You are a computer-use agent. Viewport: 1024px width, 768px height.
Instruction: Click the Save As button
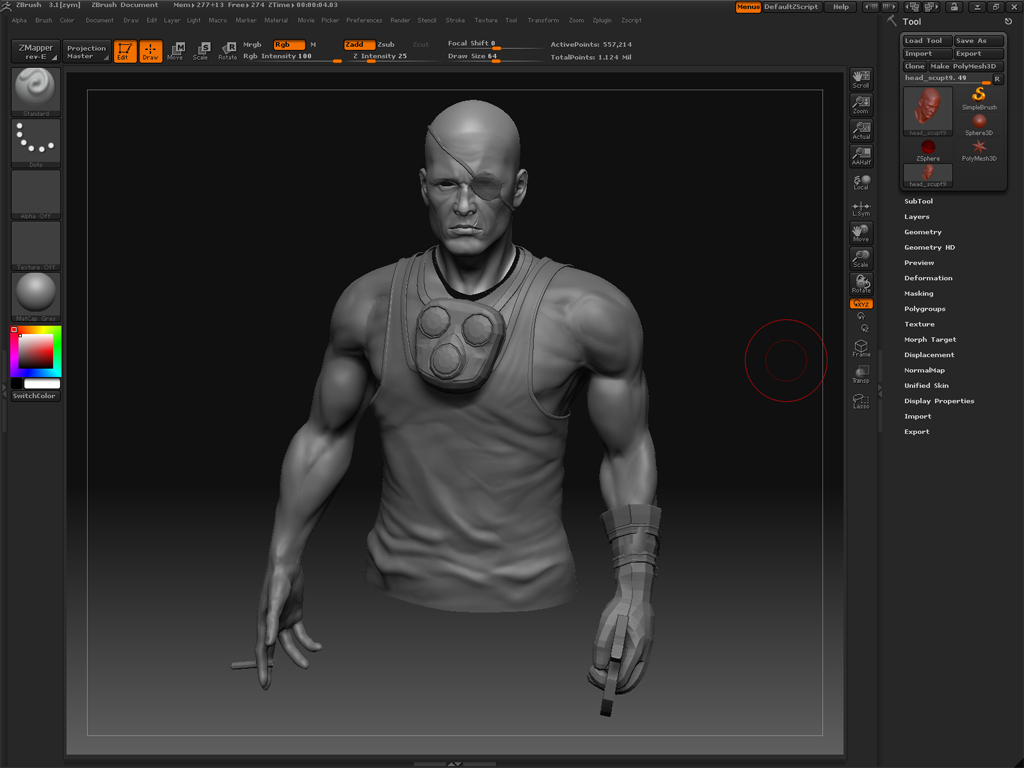(978, 40)
